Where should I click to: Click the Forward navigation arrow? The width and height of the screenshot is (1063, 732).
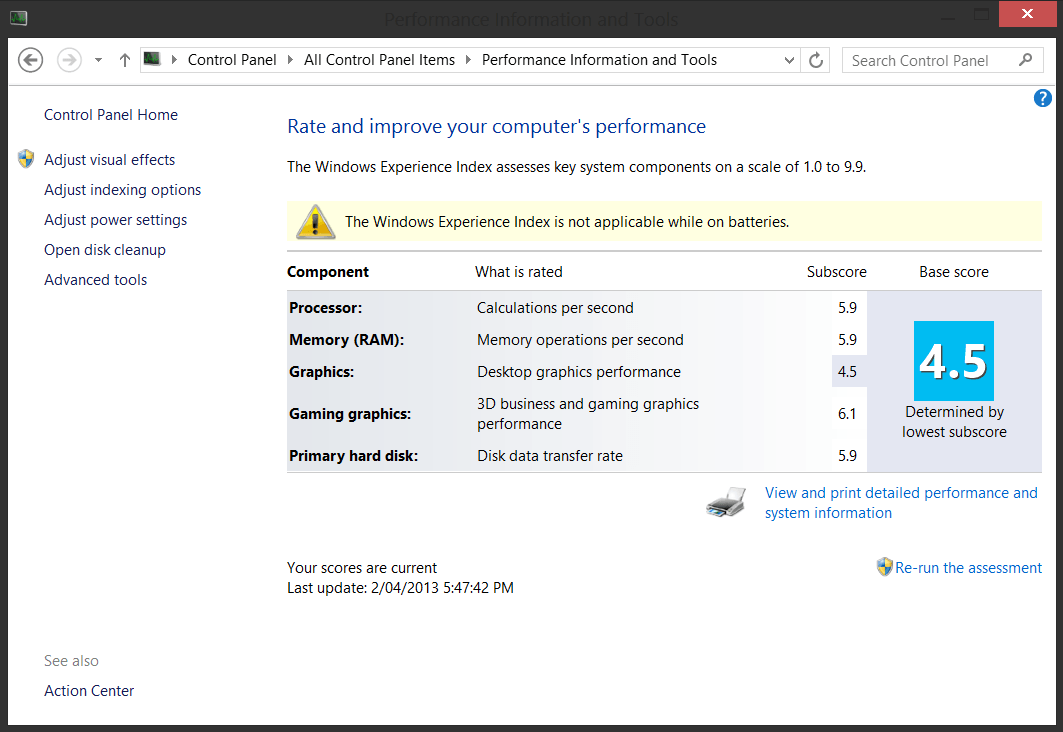(69, 60)
